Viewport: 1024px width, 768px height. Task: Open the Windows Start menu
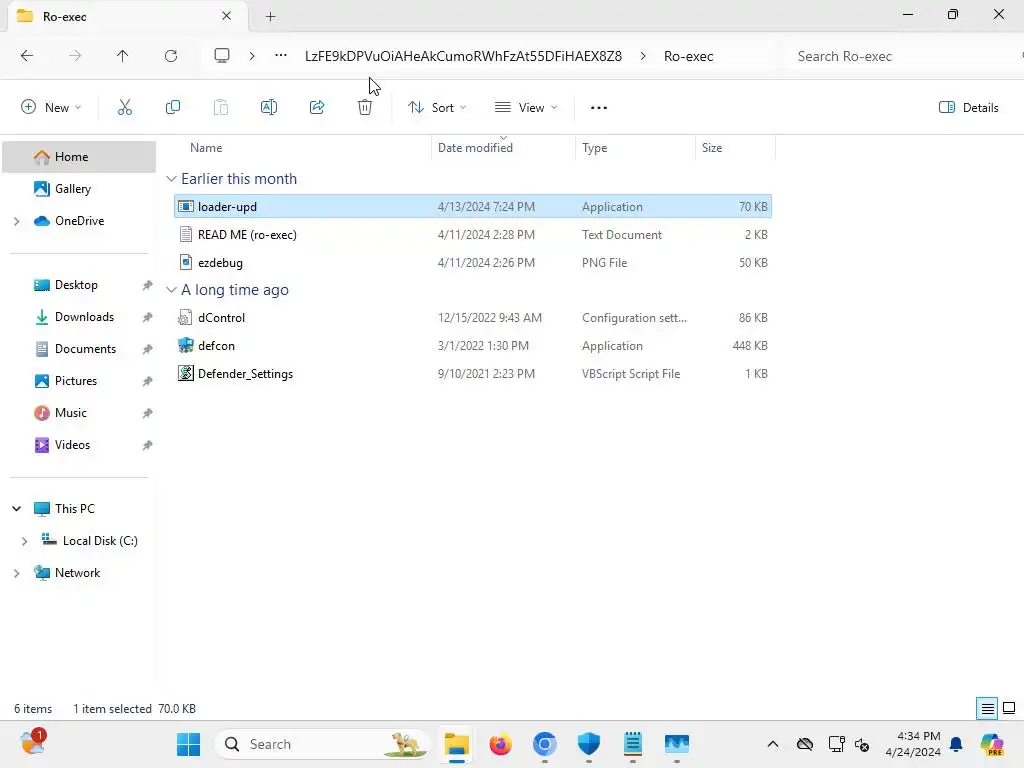click(189, 744)
